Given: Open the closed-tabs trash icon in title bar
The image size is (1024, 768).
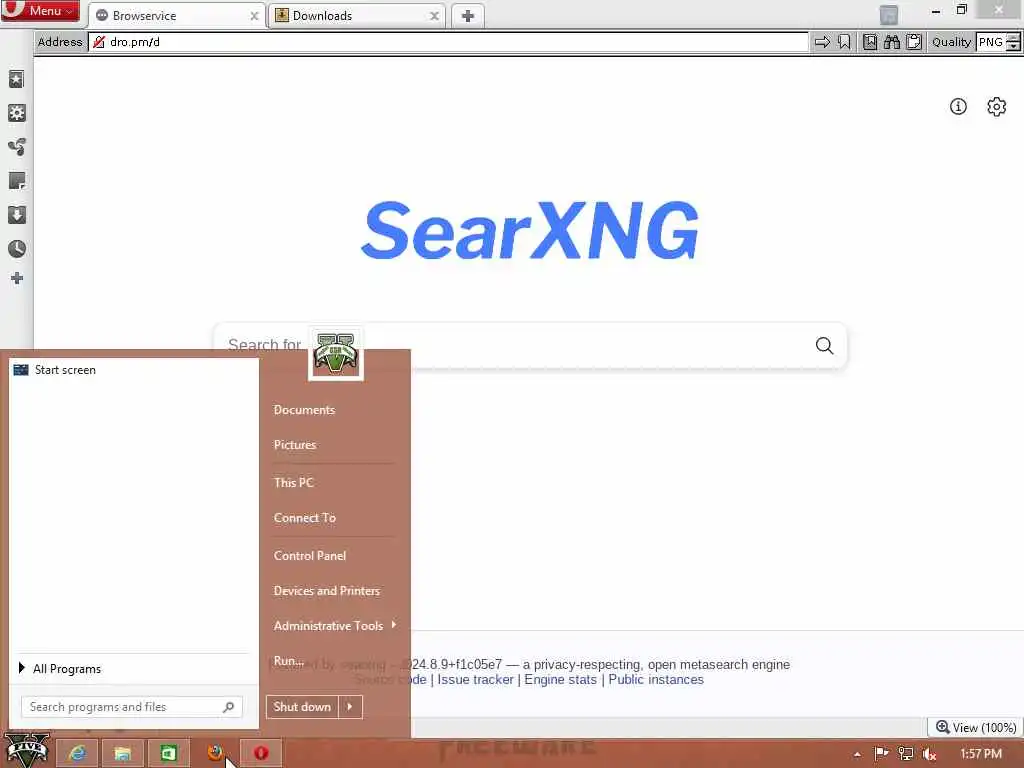Looking at the screenshot, I should point(889,15).
